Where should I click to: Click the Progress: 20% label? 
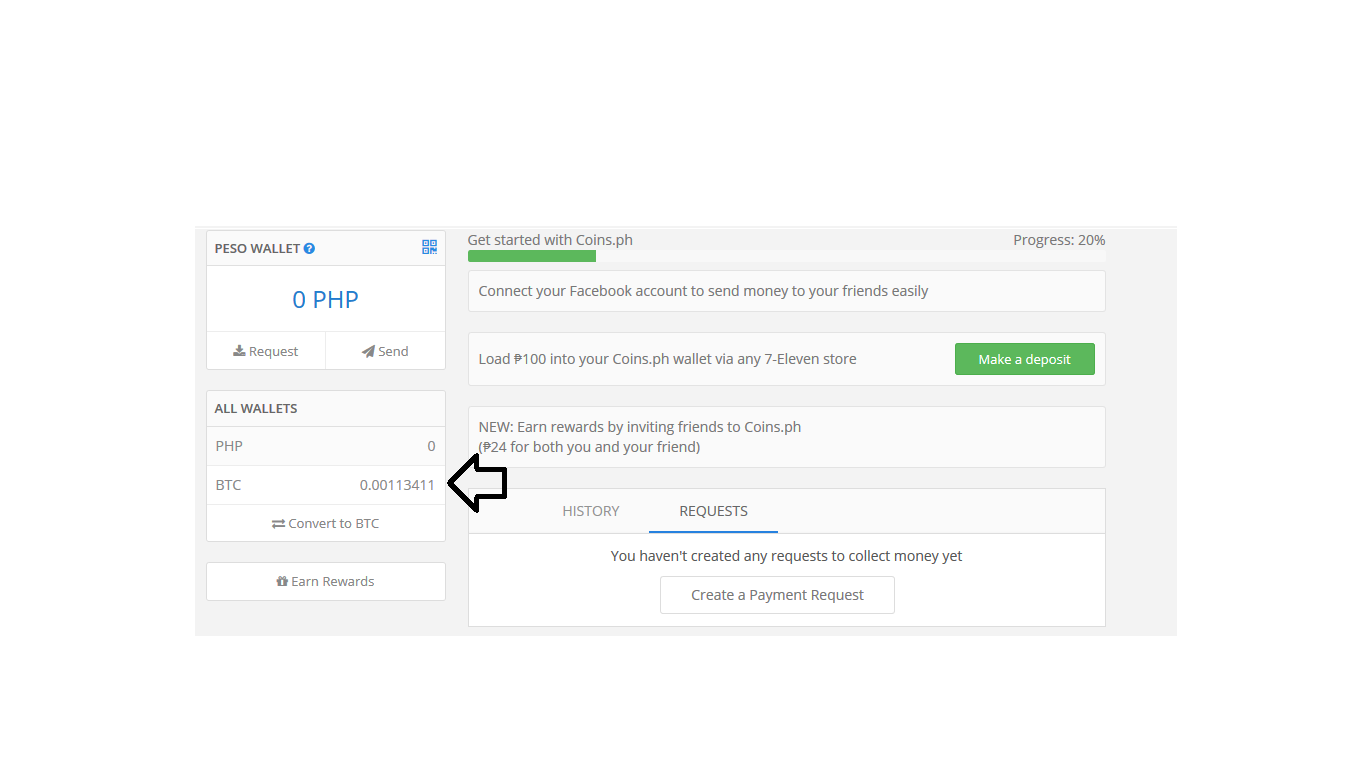[1059, 240]
